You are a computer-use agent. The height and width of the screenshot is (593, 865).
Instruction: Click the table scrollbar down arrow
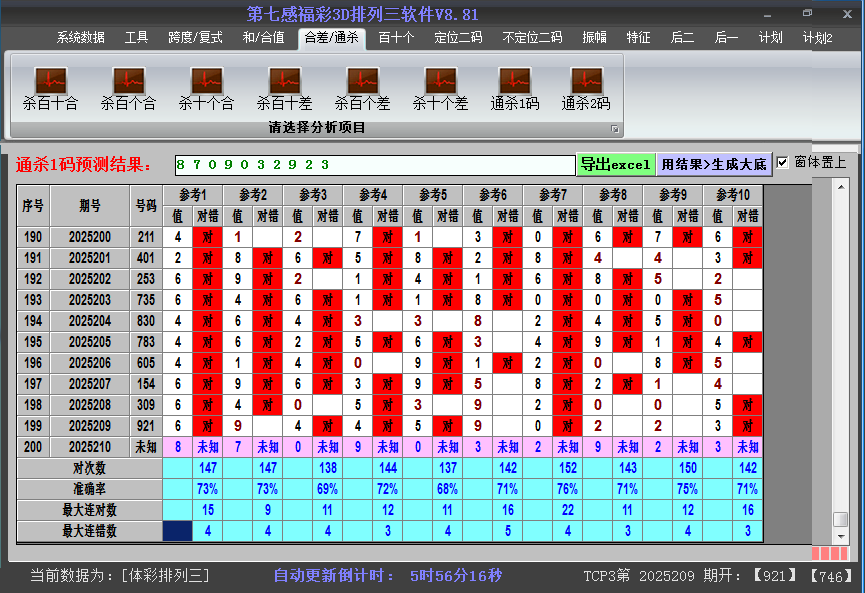(x=841, y=536)
